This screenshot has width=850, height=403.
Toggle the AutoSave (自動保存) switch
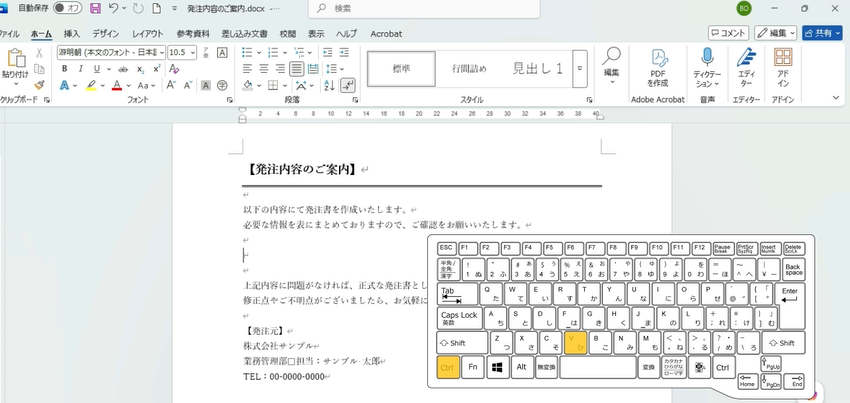(67, 8)
